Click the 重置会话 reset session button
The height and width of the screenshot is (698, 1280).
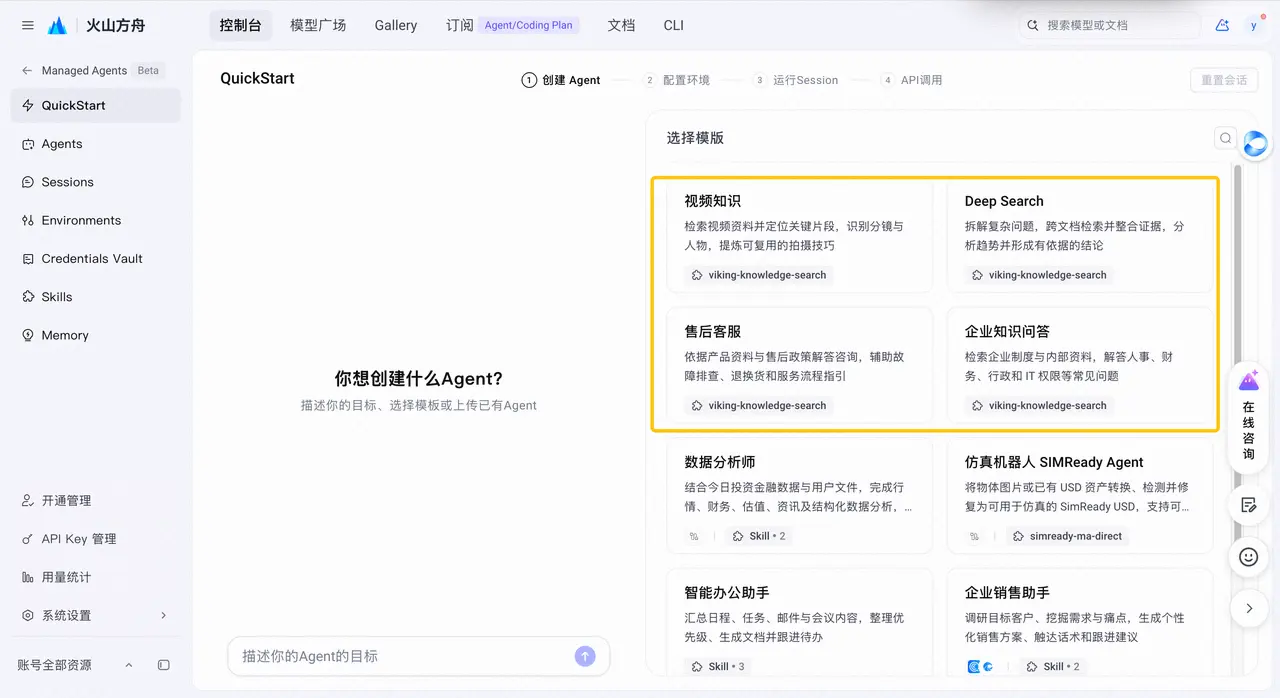[1223, 80]
